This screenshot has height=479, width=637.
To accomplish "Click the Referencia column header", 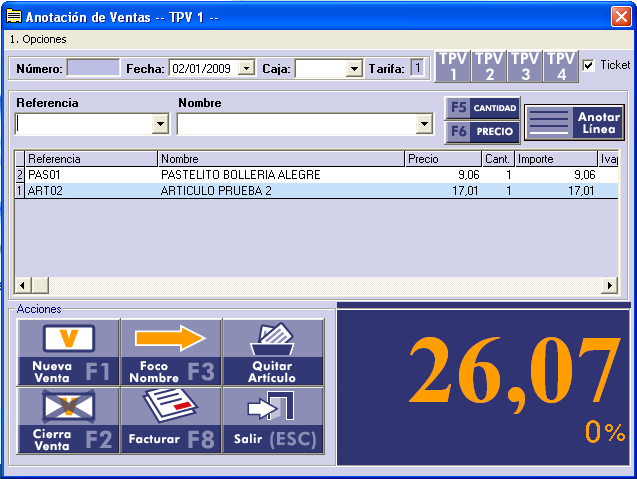I will coord(91,159).
